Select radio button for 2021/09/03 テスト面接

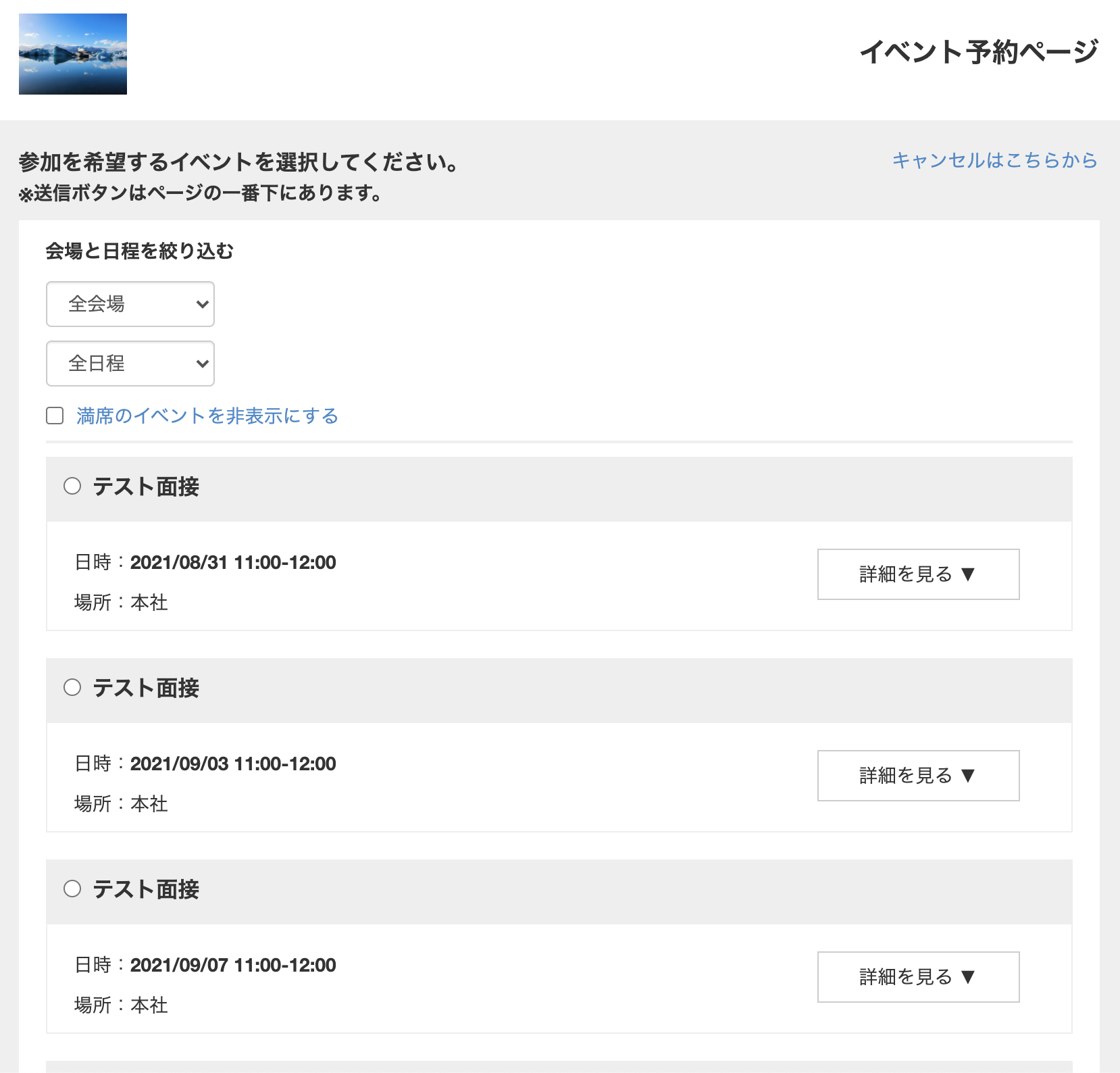point(73,688)
